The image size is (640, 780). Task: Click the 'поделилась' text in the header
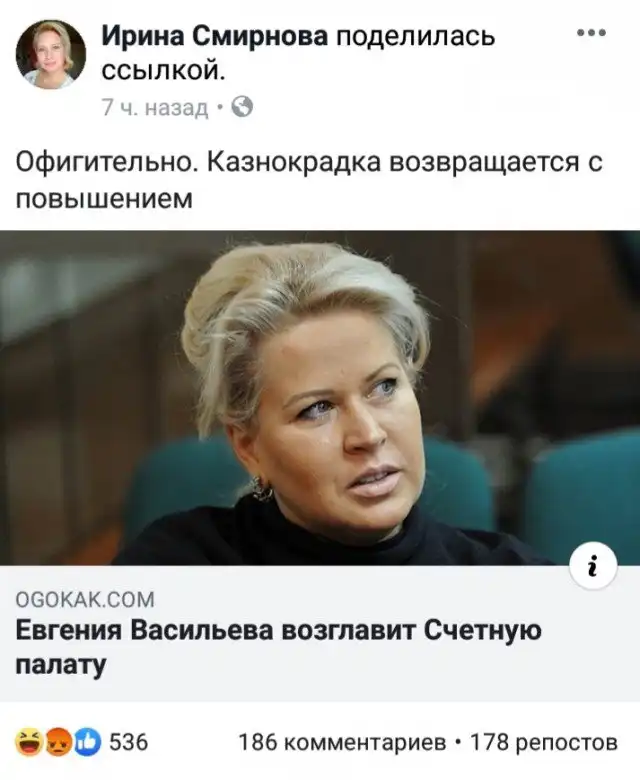415,37
